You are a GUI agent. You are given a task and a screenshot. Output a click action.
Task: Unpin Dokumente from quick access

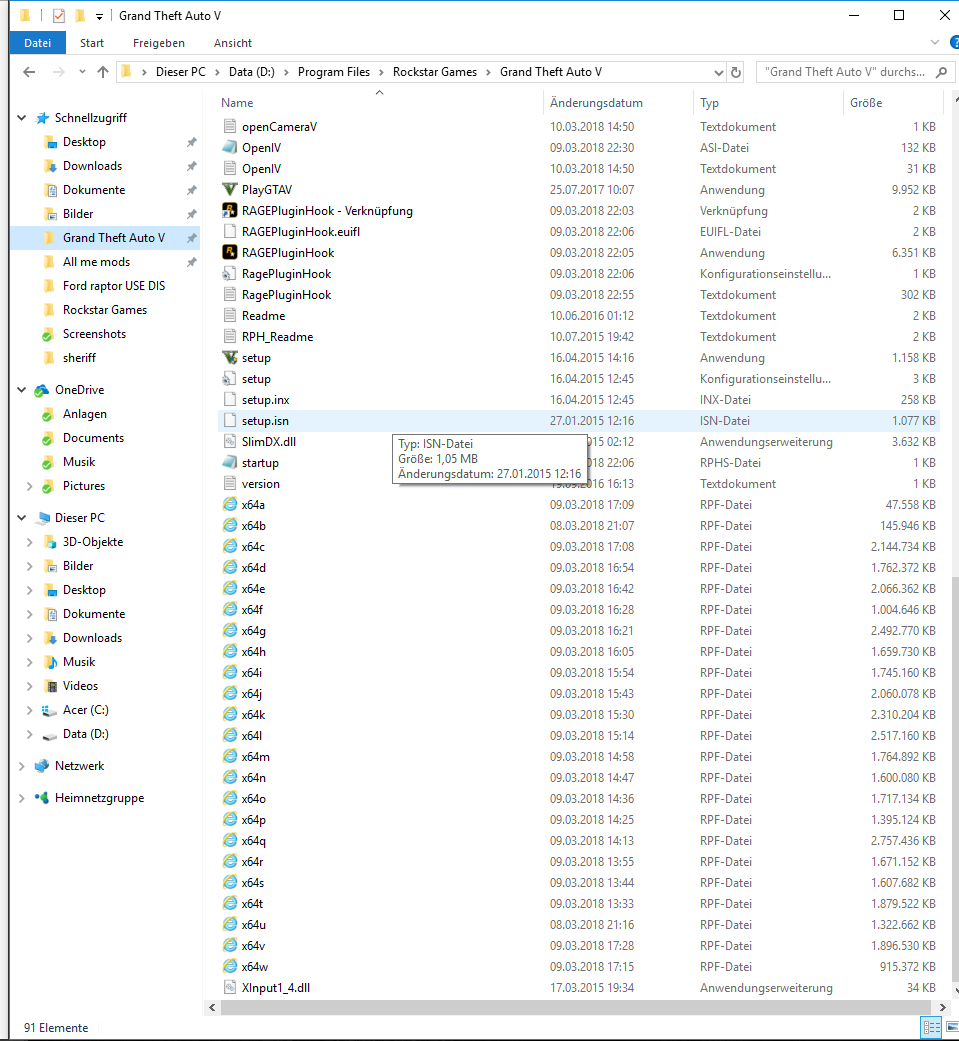click(191, 190)
